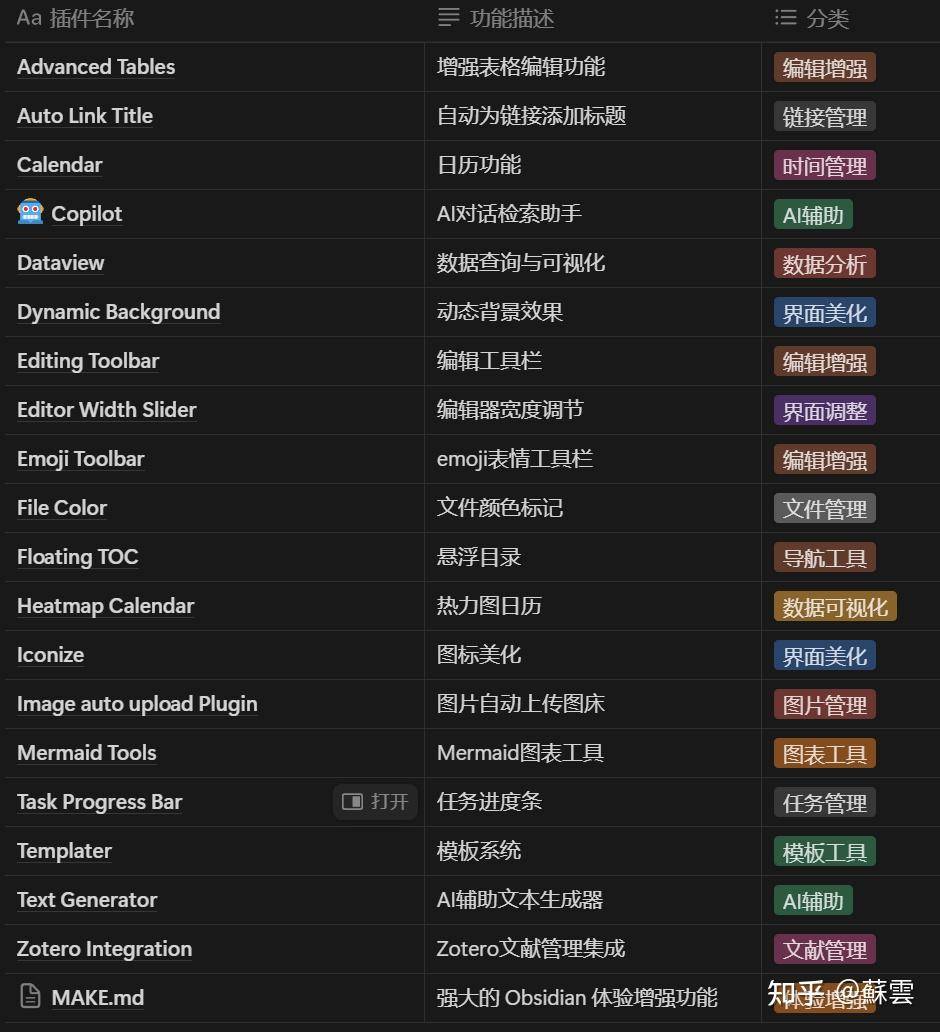Select the emoji表情工具栏 description cell

click(592, 459)
